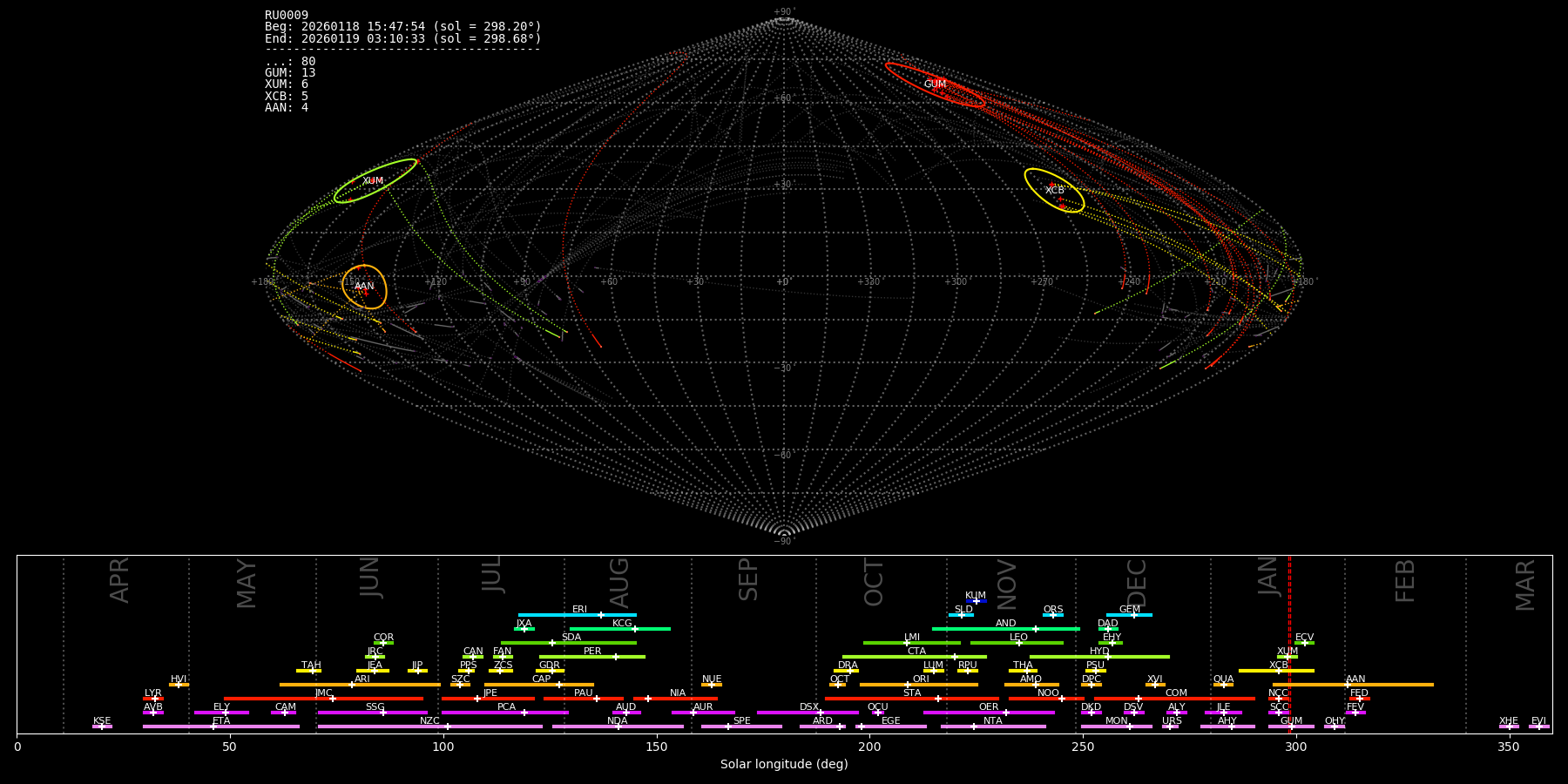This screenshot has width=1568, height=784.
Task: Select the AAN radiant label in orange ellipse
Action: click(x=364, y=287)
